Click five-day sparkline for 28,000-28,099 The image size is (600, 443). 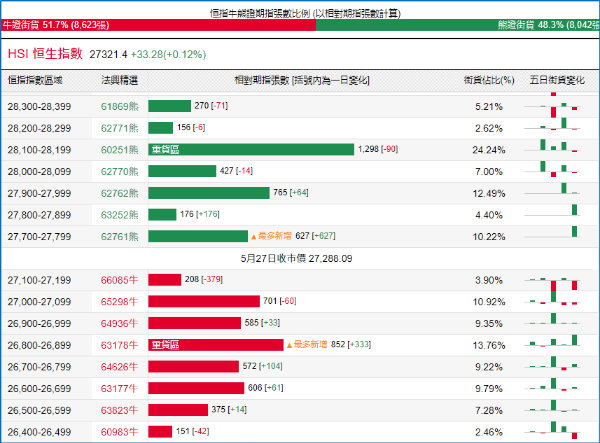(x=552, y=169)
